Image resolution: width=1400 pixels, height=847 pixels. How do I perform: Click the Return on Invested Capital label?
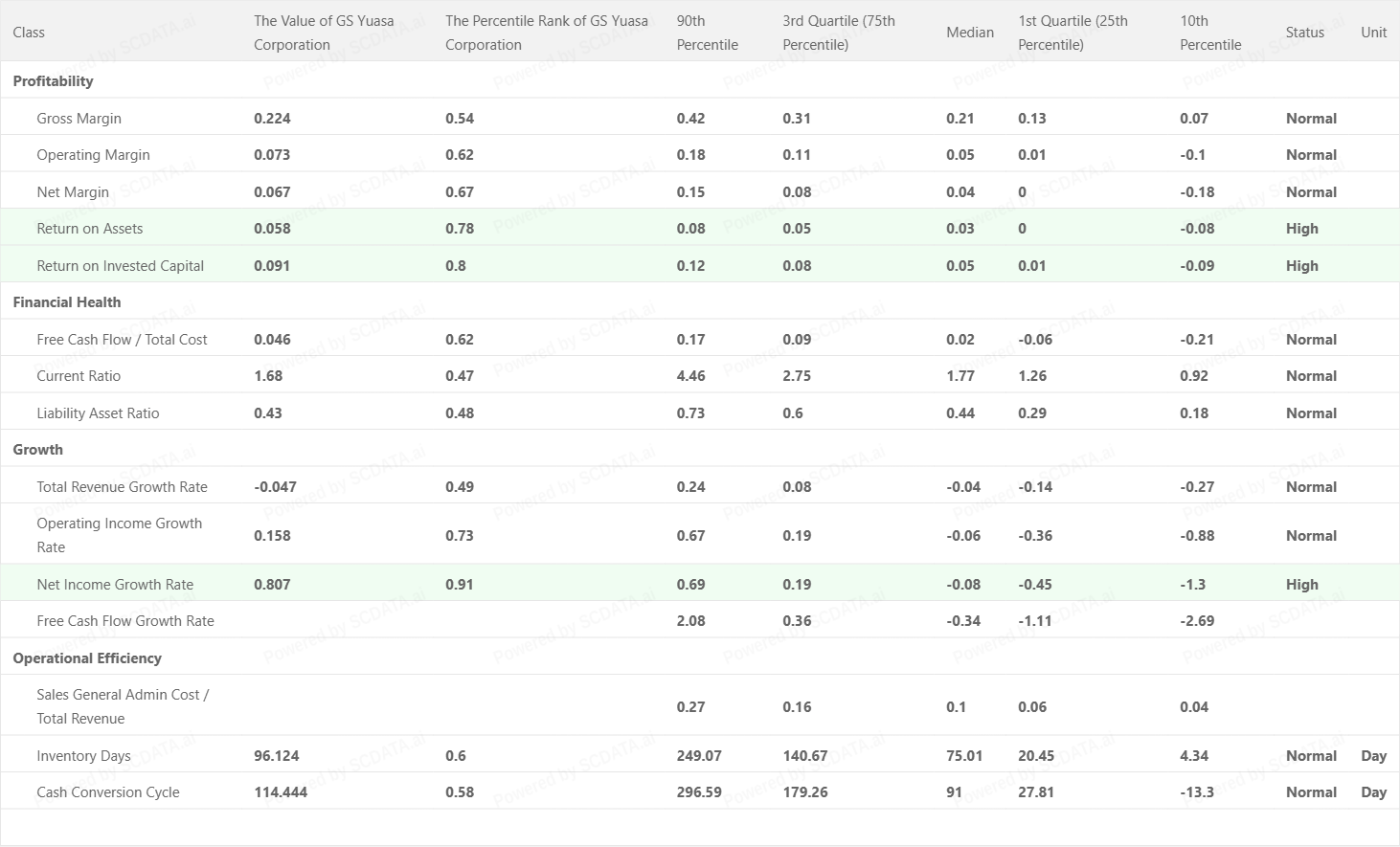coord(120,266)
